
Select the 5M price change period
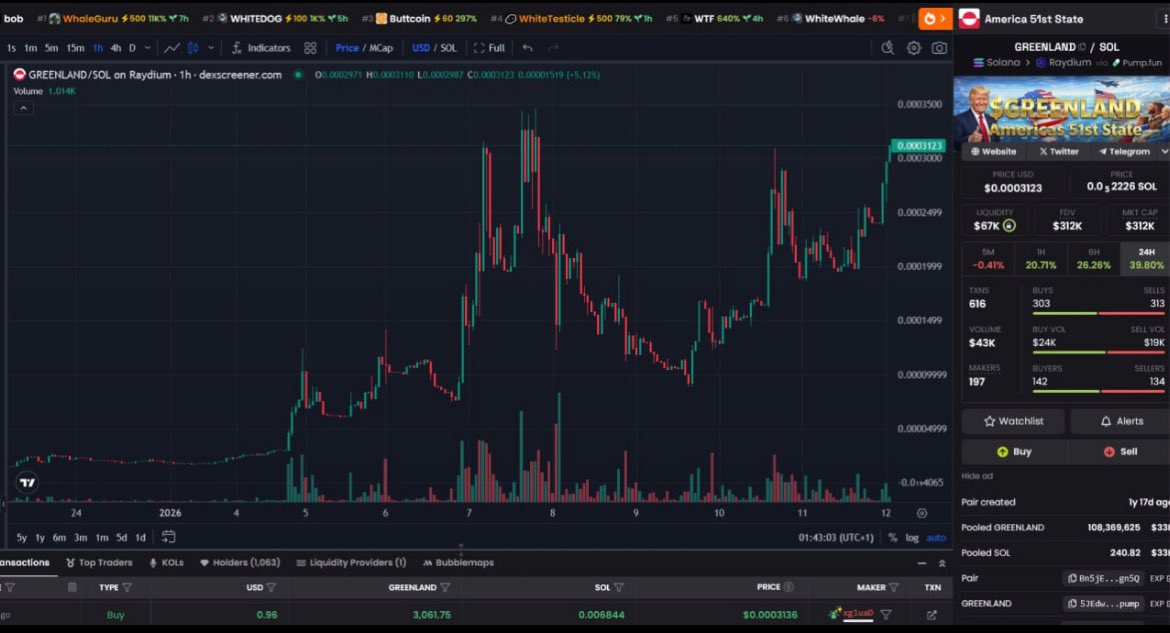pos(988,258)
